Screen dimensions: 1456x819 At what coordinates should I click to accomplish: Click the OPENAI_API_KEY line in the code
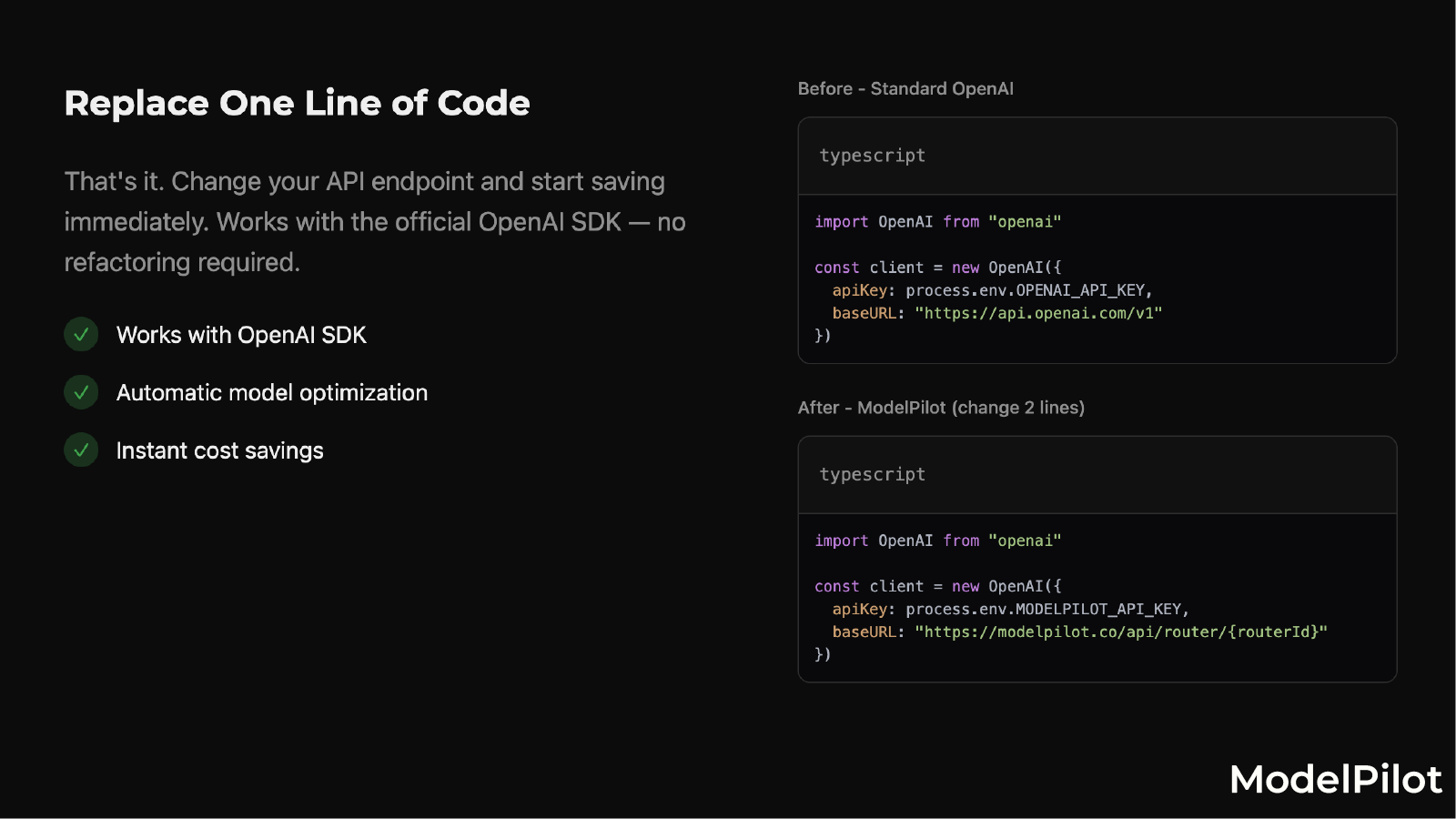[x=992, y=290]
